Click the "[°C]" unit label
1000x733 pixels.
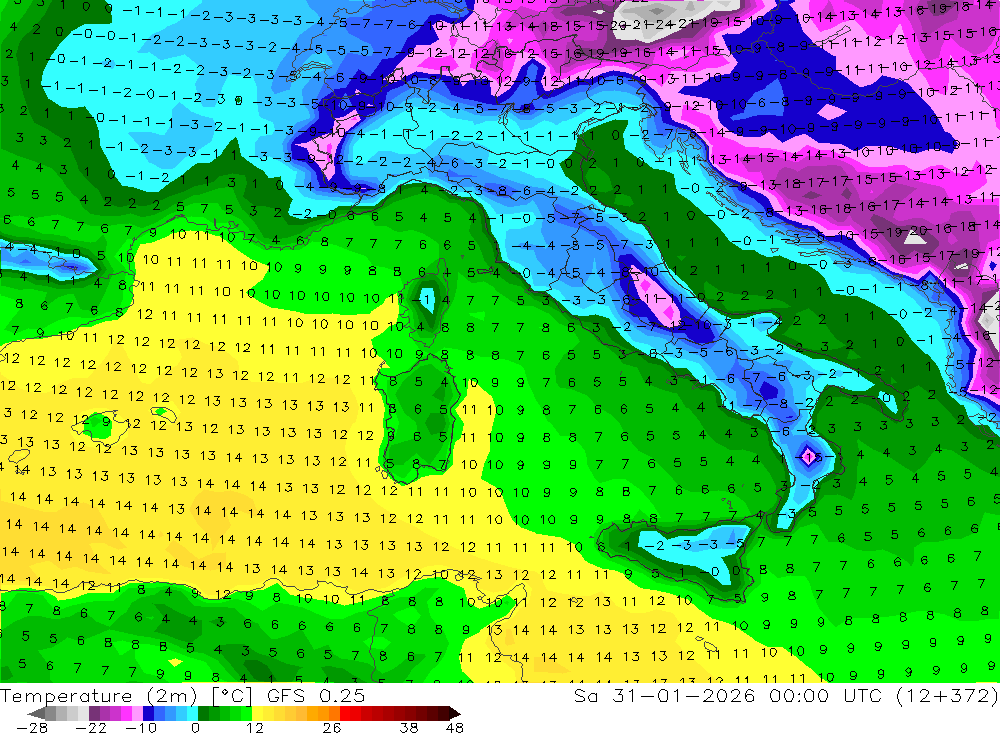pos(232,696)
